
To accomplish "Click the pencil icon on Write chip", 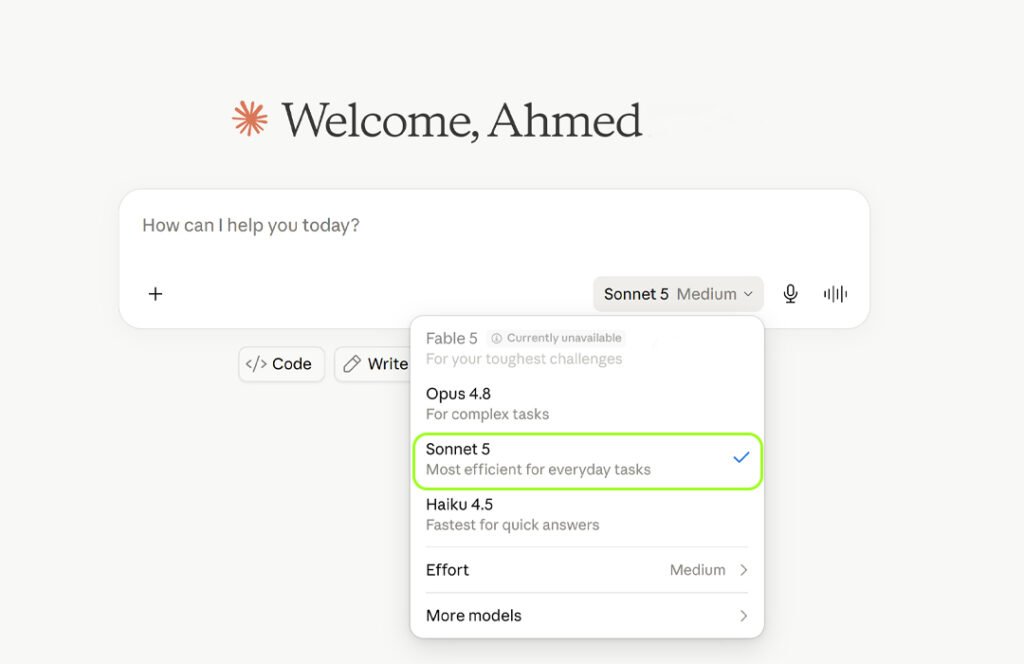I will point(352,364).
